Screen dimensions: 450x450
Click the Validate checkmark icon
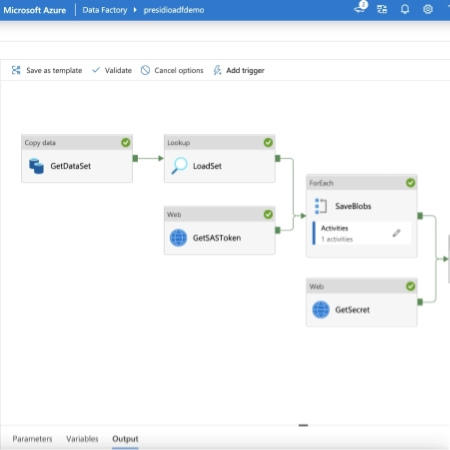(96, 70)
